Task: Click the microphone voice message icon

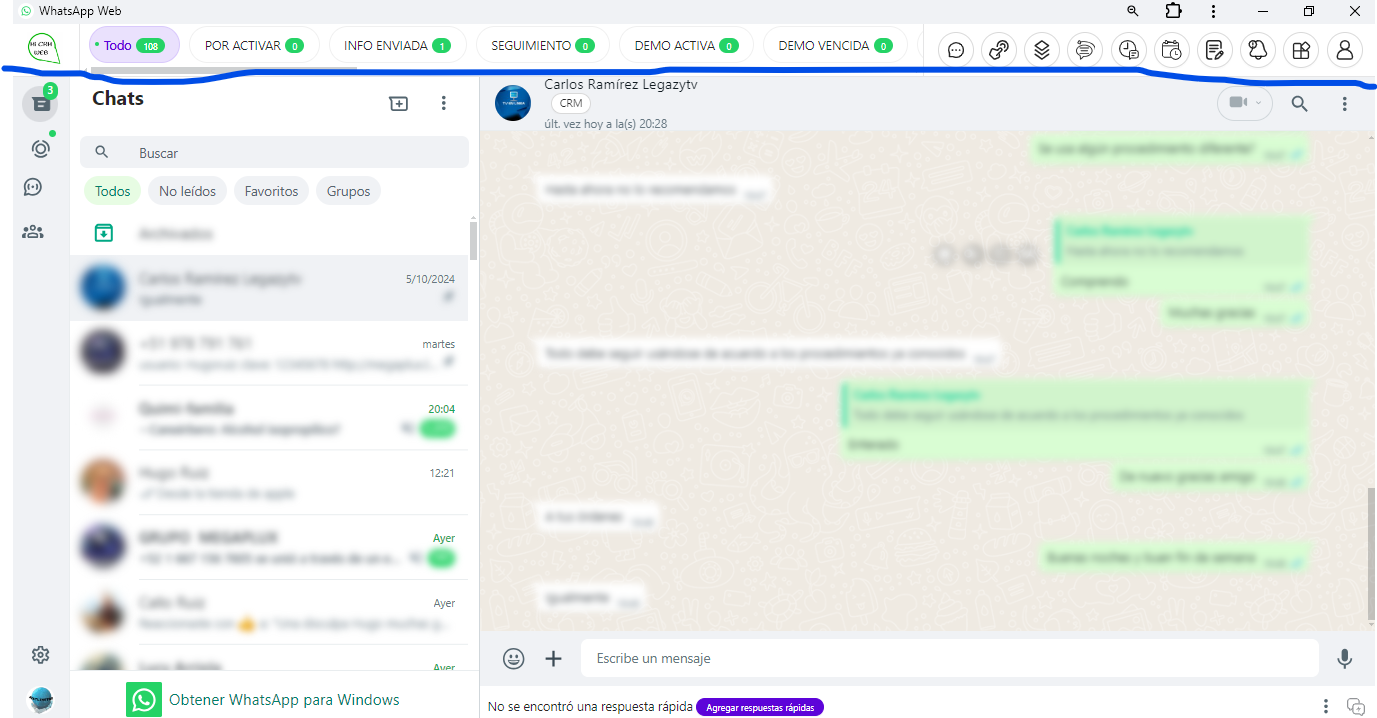Action: tap(1345, 658)
